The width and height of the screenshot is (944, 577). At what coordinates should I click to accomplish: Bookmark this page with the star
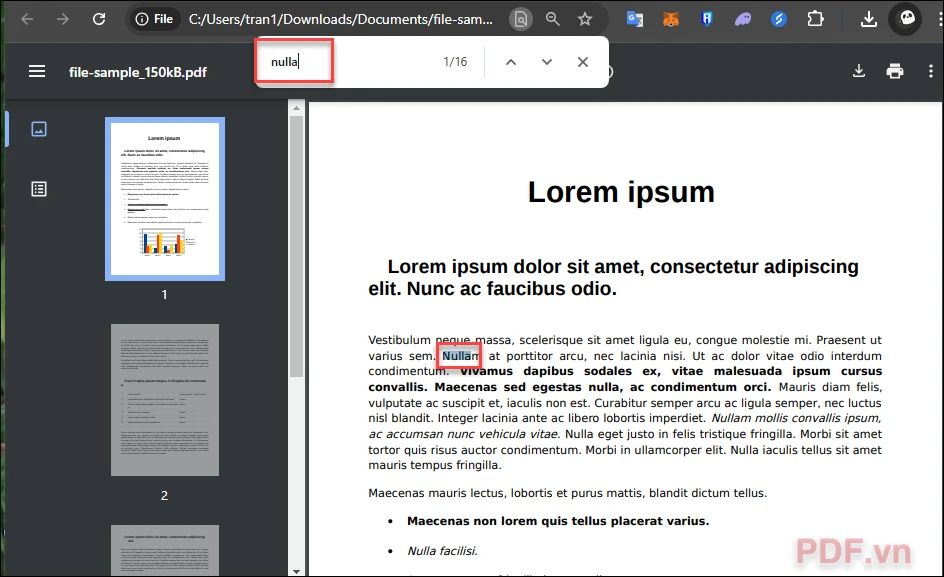click(585, 19)
